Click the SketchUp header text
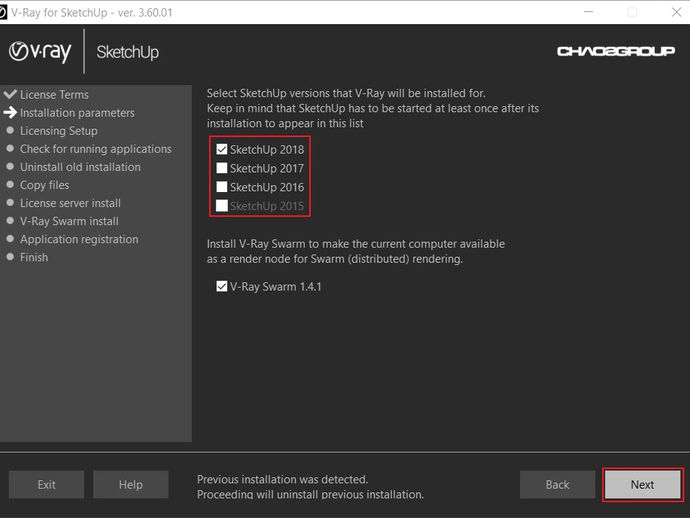The width and height of the screenshot is (690, 518). [128, 52]
